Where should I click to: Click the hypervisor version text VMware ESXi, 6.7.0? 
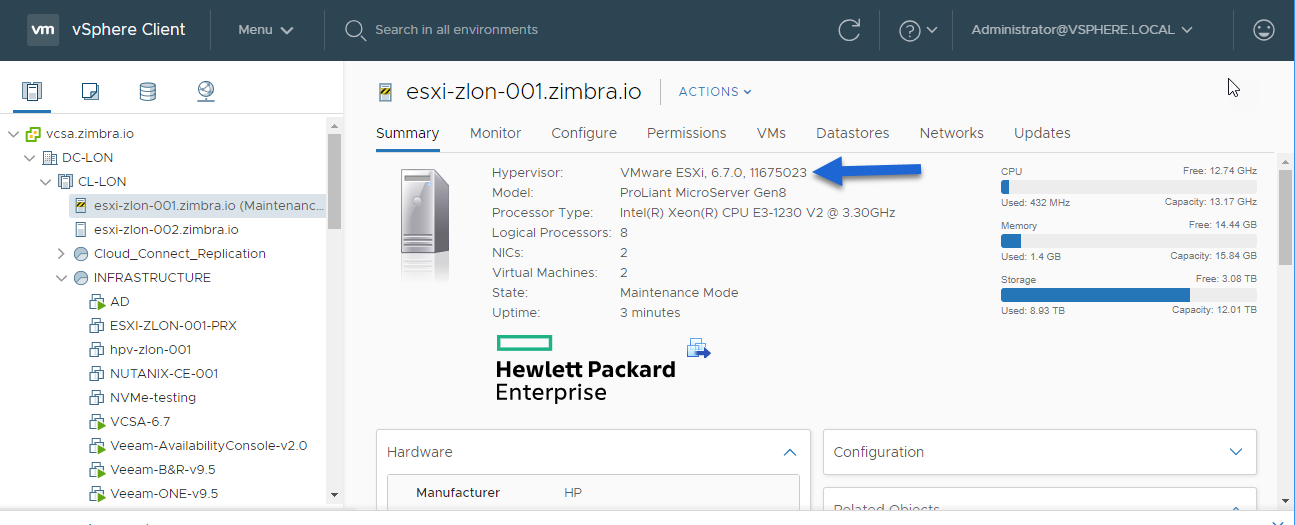tap(714, 173)
